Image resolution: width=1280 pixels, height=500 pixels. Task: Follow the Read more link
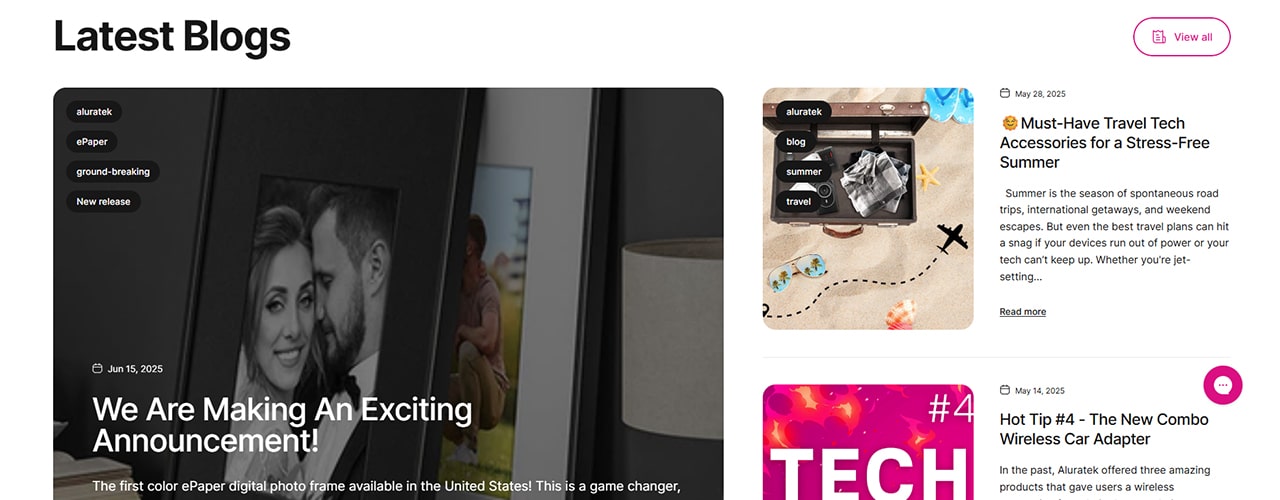click(x=1022, y=312)
